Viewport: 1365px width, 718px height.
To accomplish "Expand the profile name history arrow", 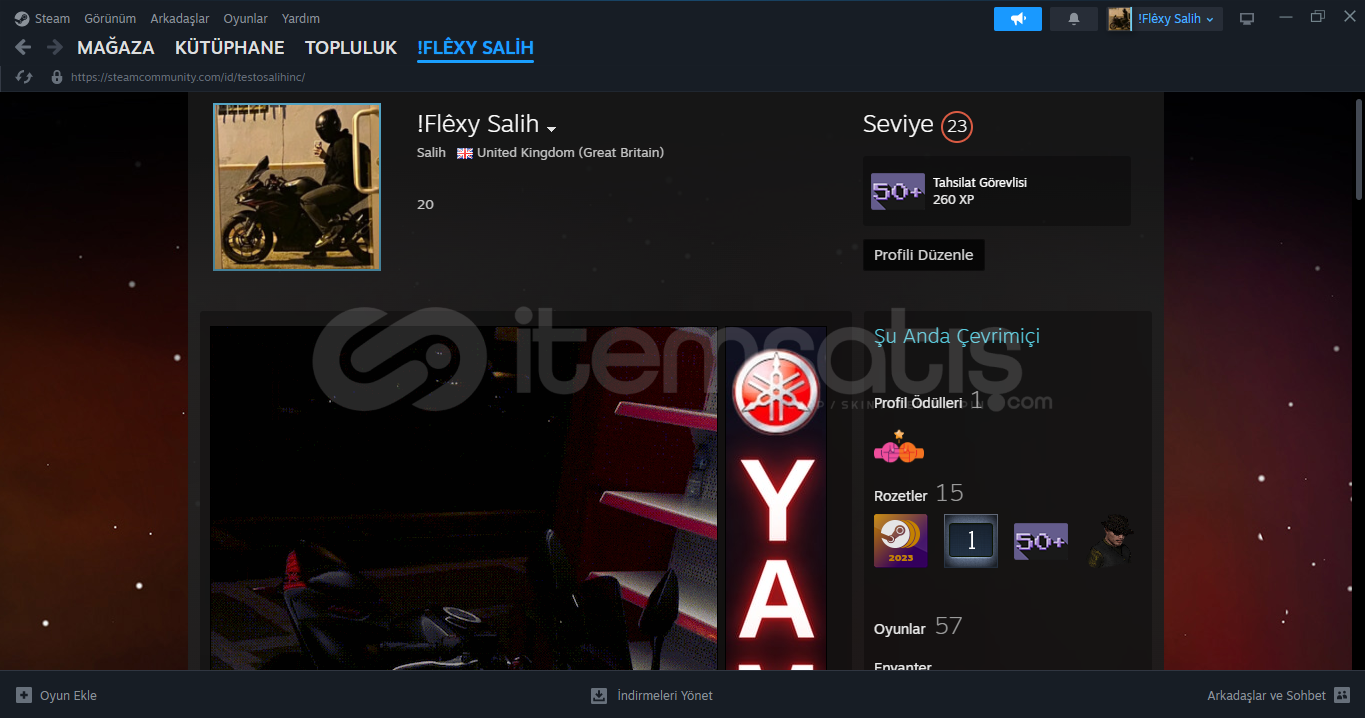I will 551,128.
